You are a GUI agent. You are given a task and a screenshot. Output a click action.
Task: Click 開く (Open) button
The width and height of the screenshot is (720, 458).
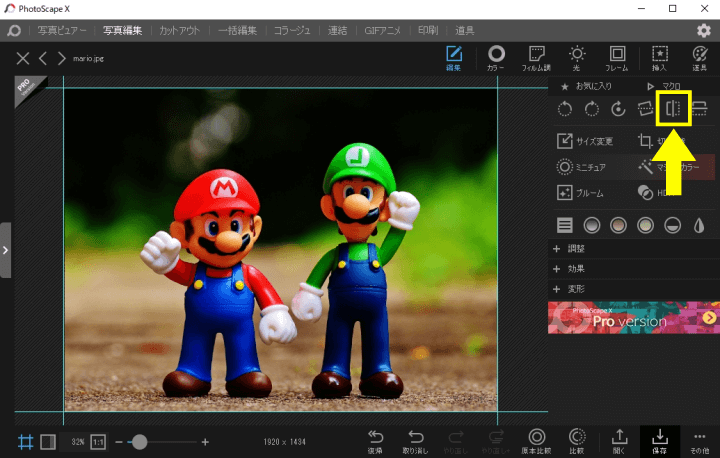tap(619, 442)
